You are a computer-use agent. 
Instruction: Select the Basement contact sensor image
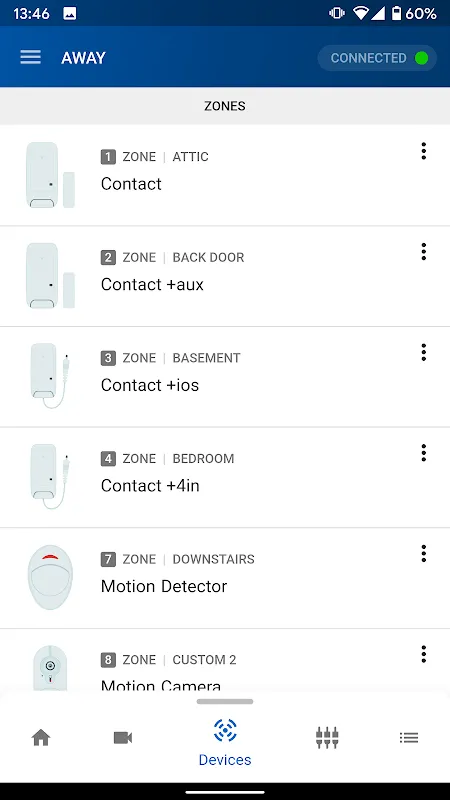(x=50, y=376)
